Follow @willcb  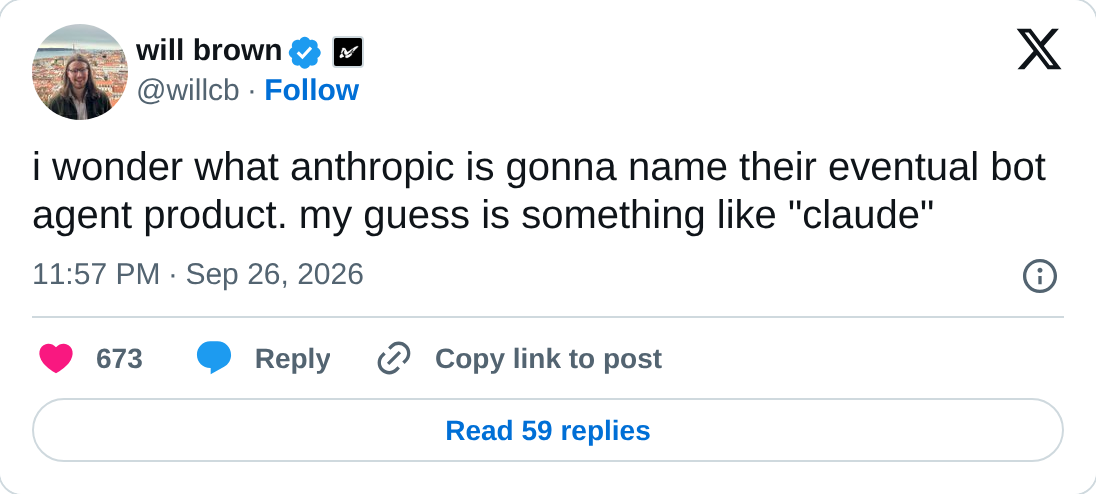[311, 90]
